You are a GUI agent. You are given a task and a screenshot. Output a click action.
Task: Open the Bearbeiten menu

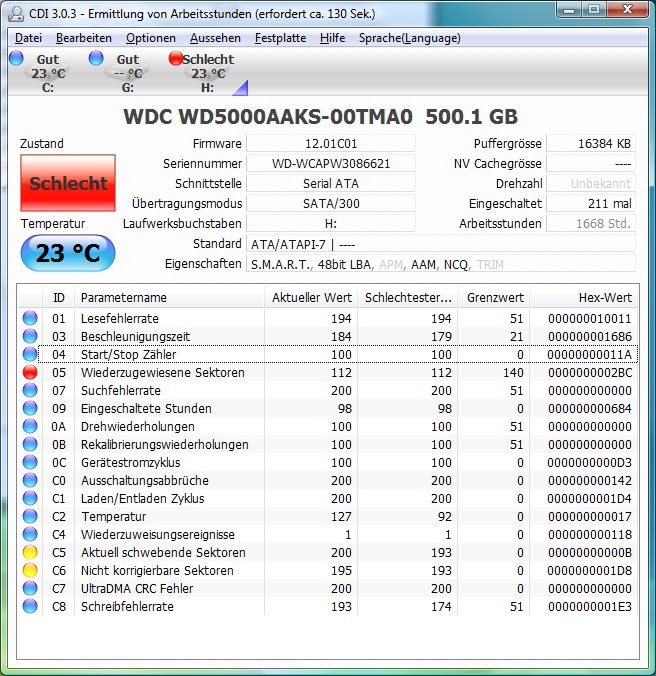pyautogui.click(x=84, y=38)
